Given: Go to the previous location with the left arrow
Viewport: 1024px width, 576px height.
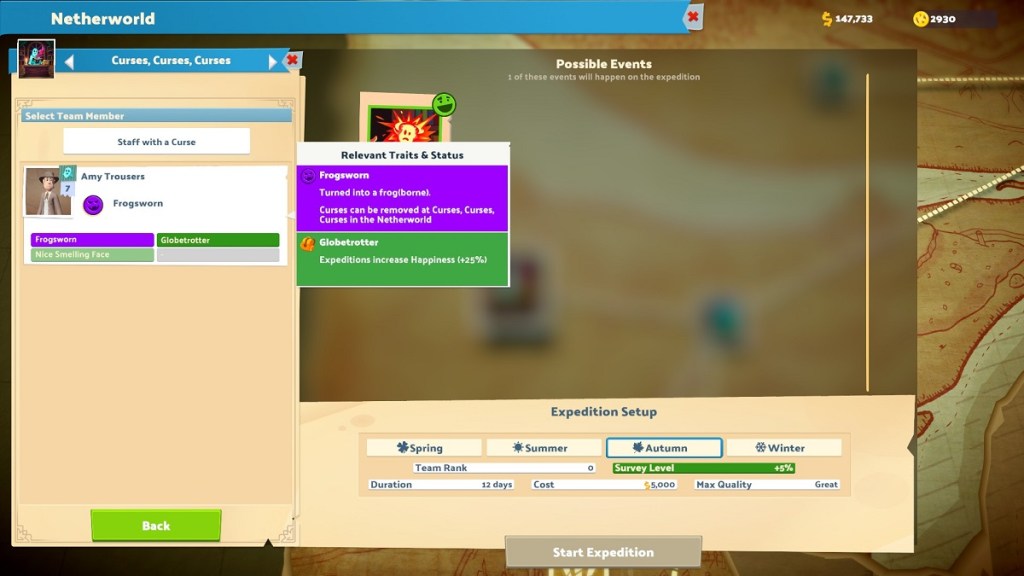Looking at the screenshot, I should coord(69,62).
